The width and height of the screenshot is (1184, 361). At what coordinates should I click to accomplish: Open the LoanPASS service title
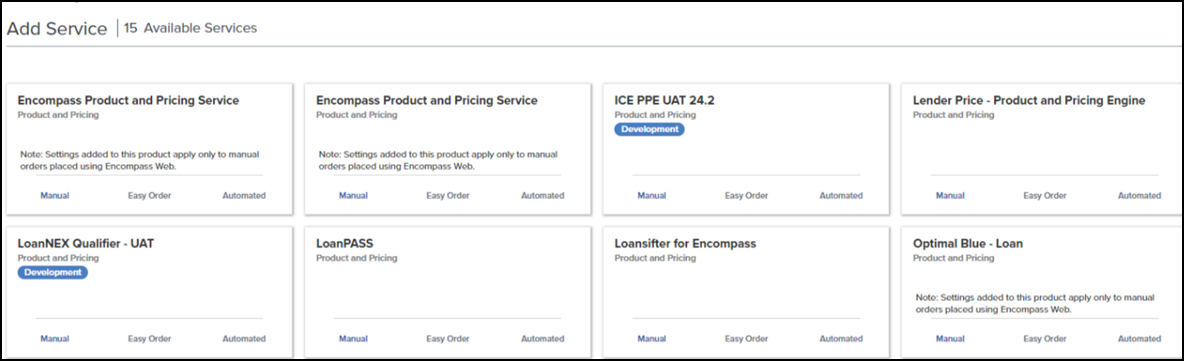pyautogui.click(x=345, y=244)
